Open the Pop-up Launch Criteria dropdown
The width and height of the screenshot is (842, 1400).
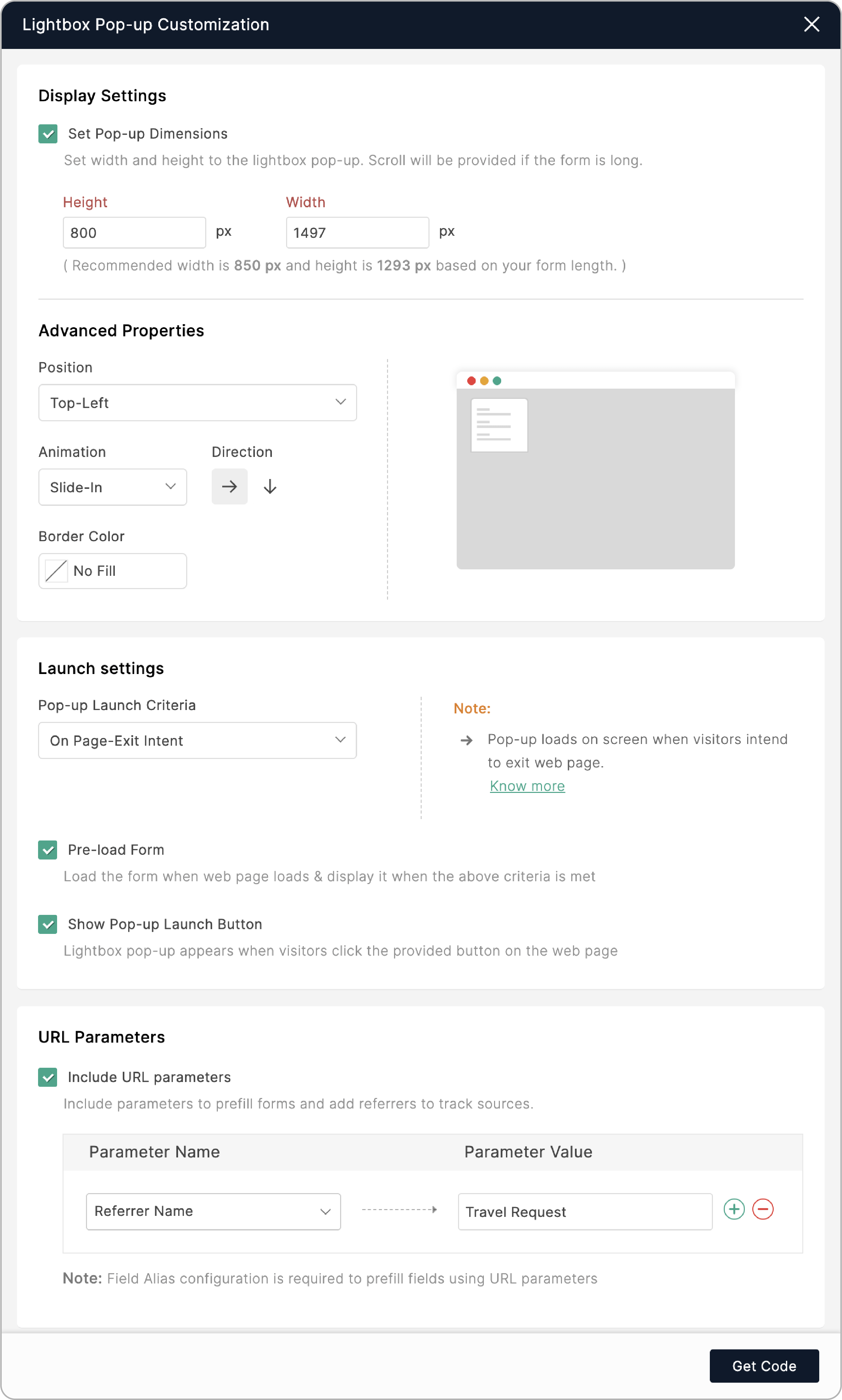point(197,740)
